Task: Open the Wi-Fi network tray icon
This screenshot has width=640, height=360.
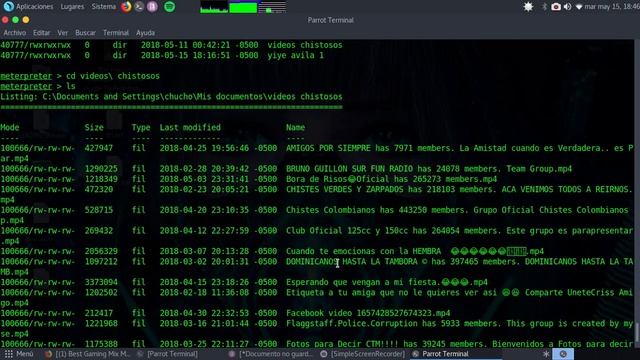Action: pos(579,7)
